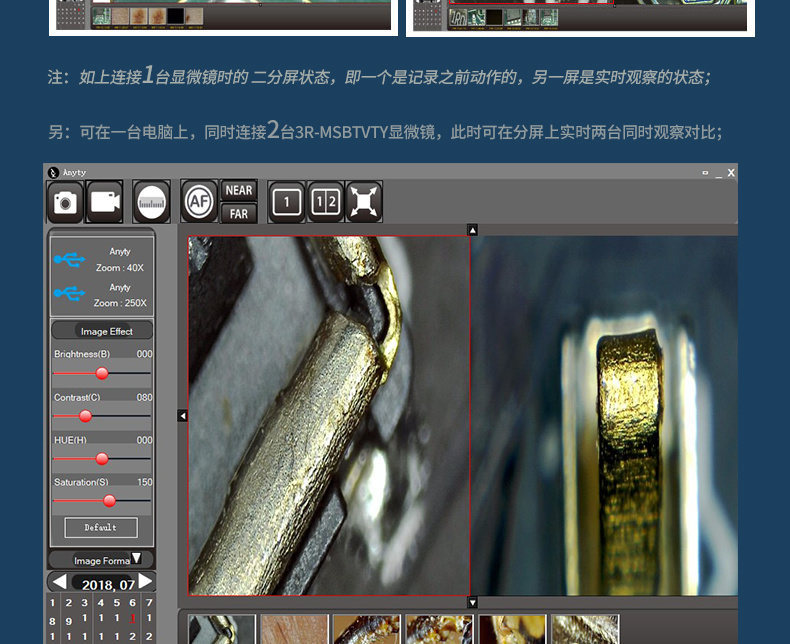Viewport: 790px width, 644px height.
Task: Select the Anyty Zoom 250X device
Action: tap(102, 295)
